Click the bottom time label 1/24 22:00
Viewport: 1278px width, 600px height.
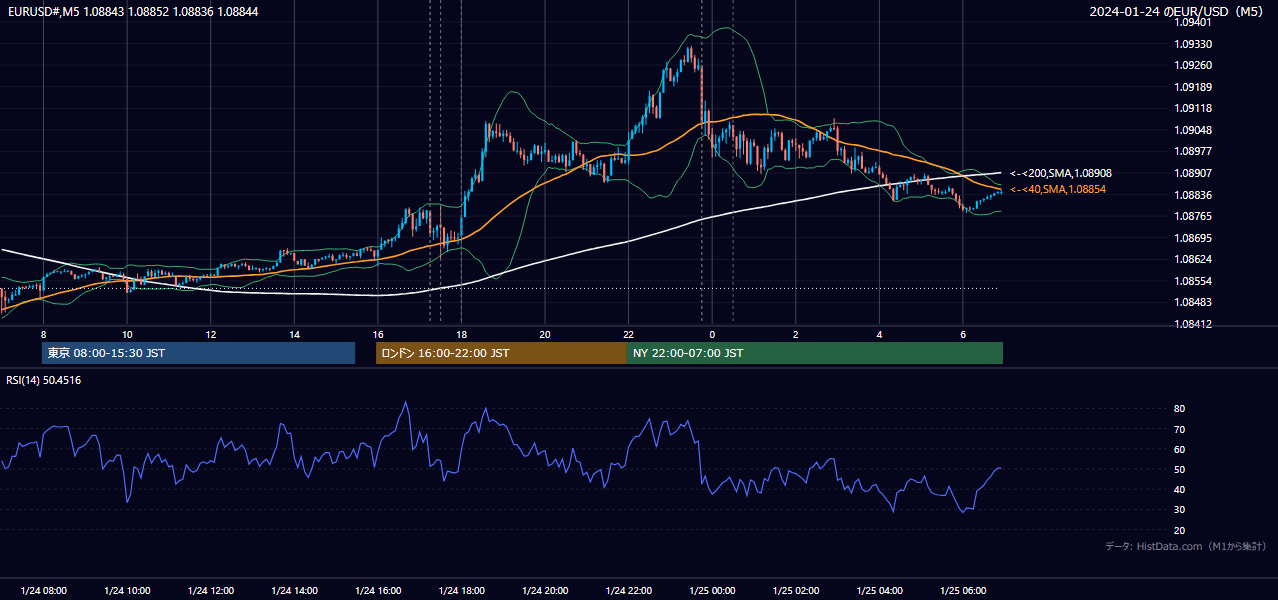click(628, 591)
